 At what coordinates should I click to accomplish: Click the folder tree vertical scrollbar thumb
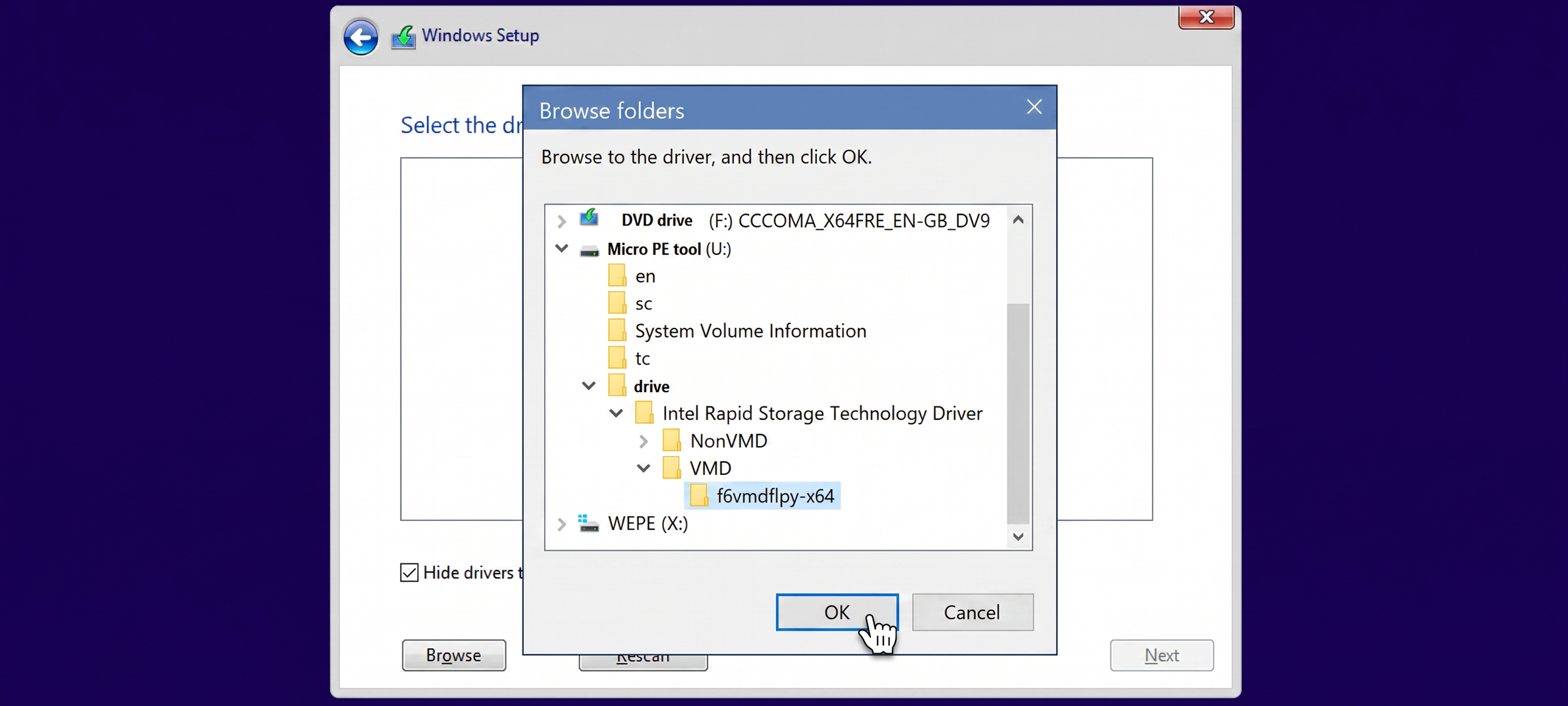coord(1018,414)
